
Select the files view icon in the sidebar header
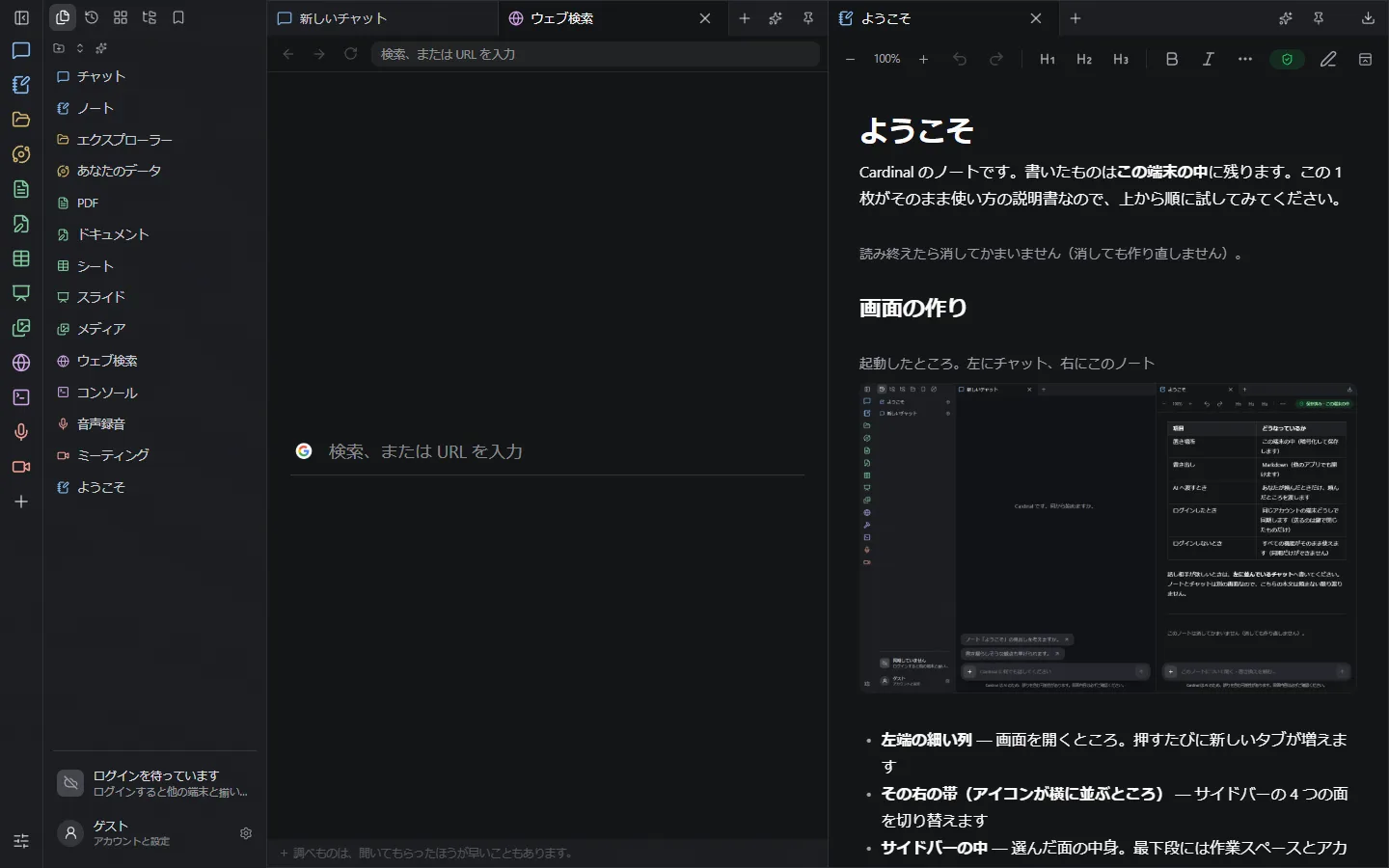[63, 17]
